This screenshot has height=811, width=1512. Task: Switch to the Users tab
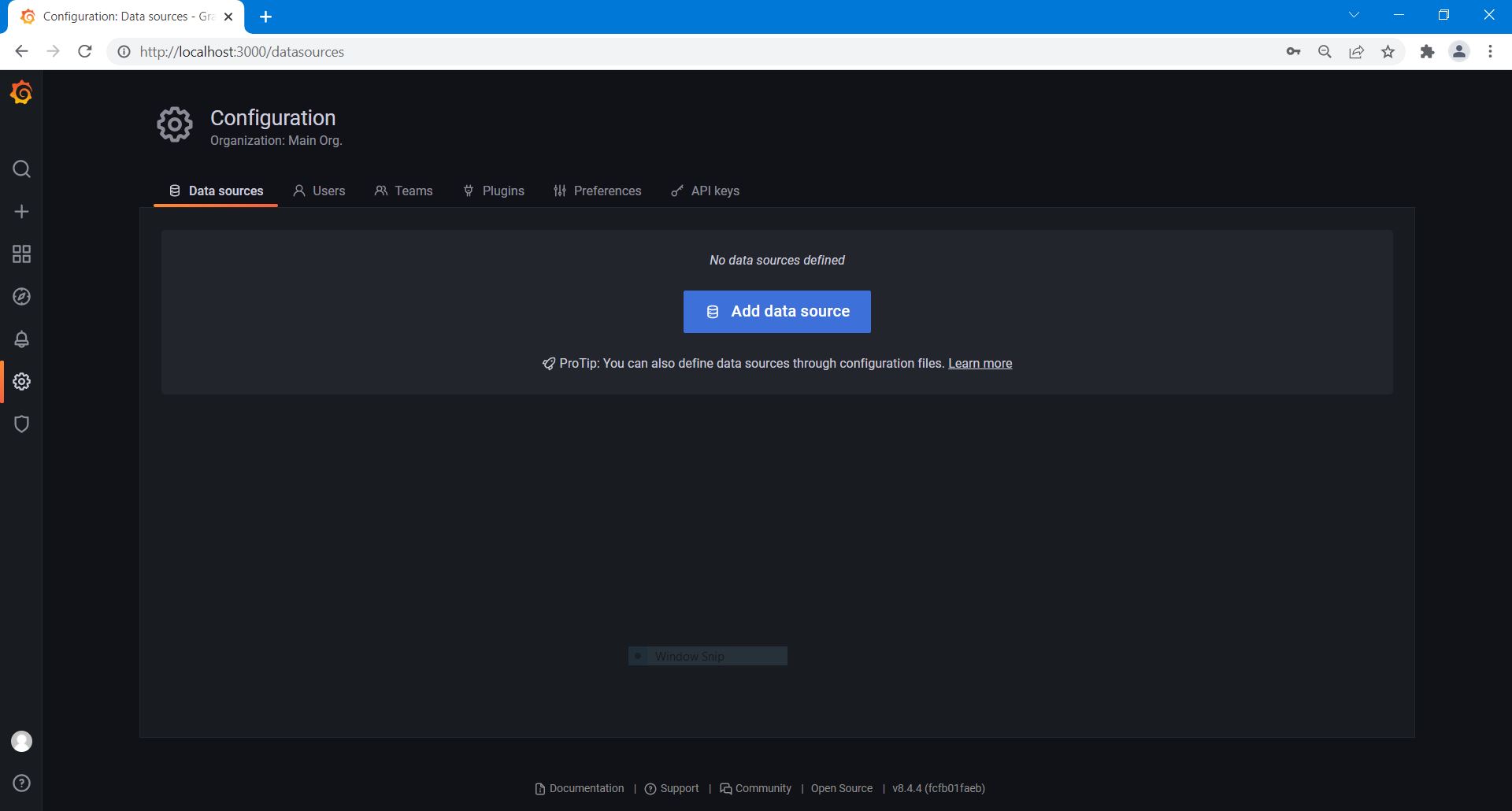(319, 191)
